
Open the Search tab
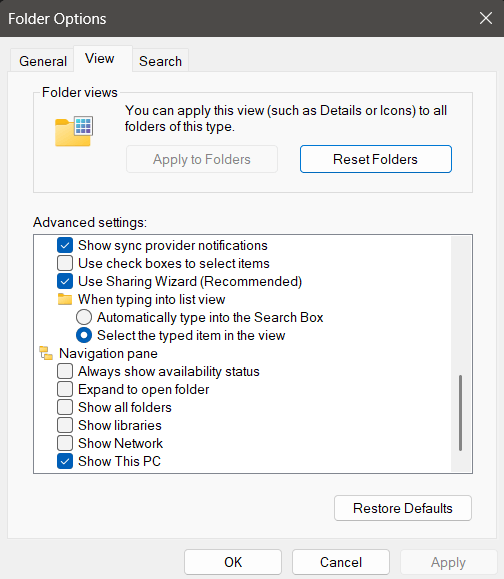click(160, 61)
